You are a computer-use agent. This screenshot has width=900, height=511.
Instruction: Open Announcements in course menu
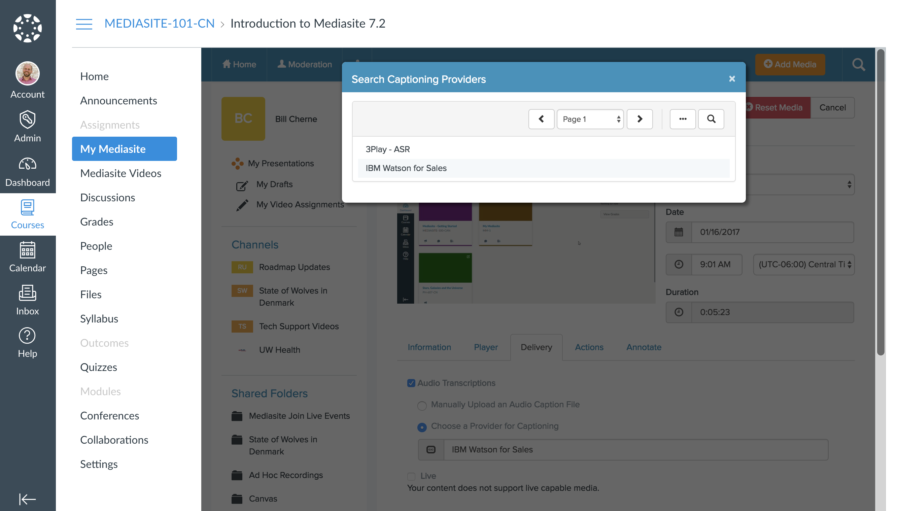pos(118,100)
